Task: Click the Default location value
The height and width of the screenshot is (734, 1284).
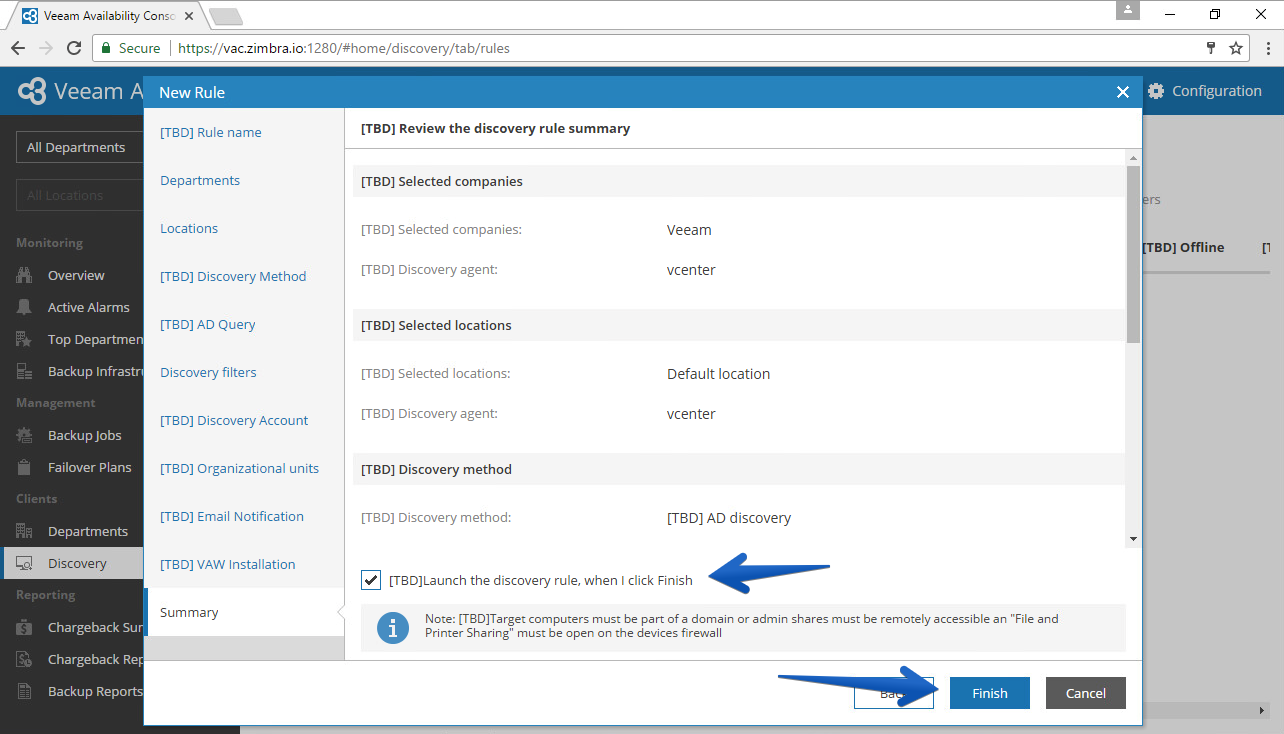Action: 718,374
